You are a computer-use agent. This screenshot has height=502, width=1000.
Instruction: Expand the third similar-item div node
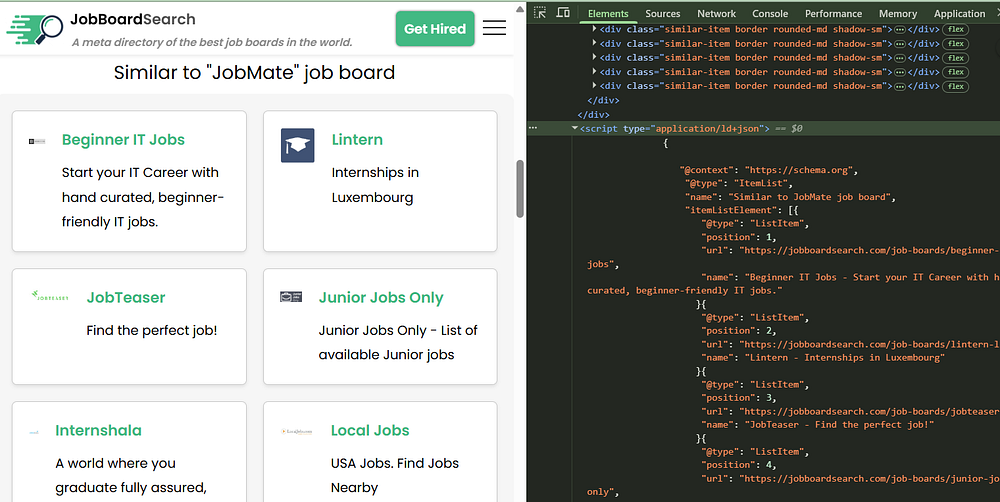point(594,57)
